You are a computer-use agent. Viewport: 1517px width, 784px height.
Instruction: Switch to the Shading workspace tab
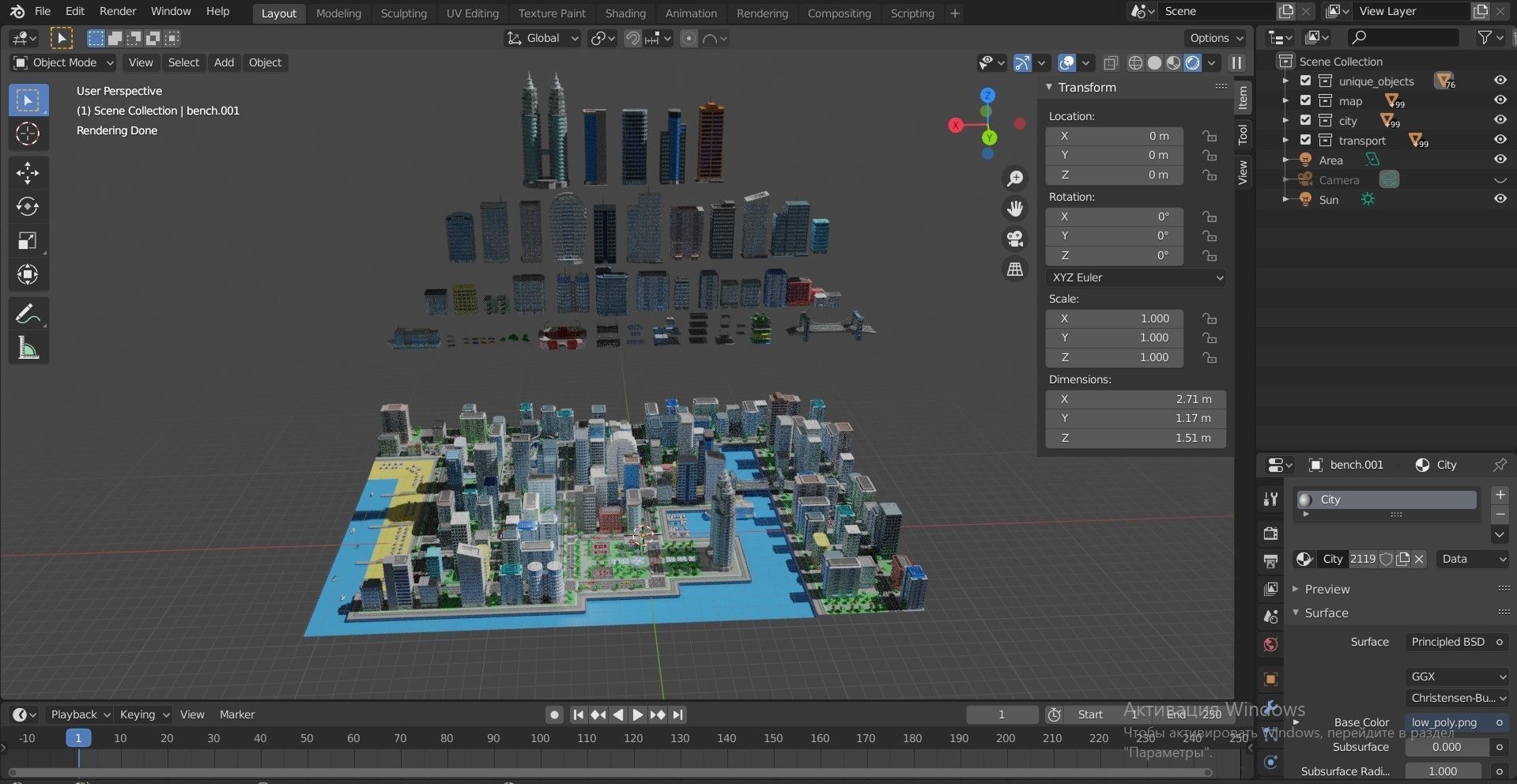click(625, 13)
